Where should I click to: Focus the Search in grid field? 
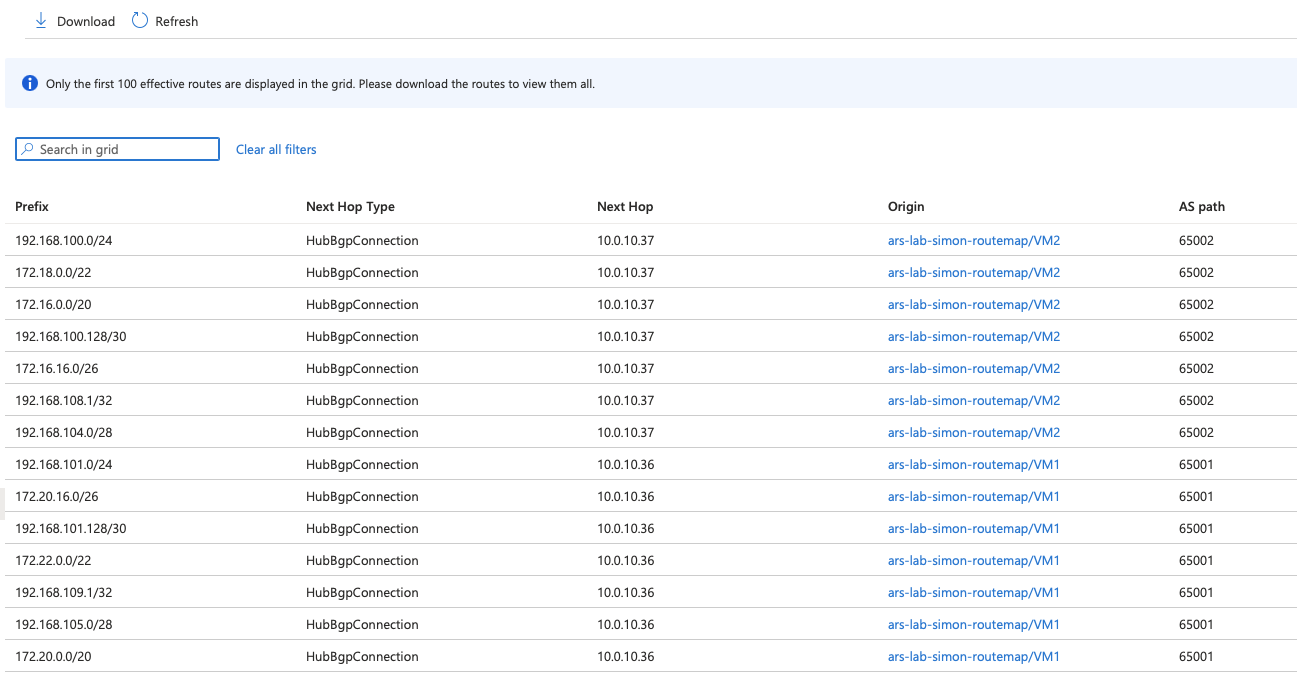[x=118, y=149]
